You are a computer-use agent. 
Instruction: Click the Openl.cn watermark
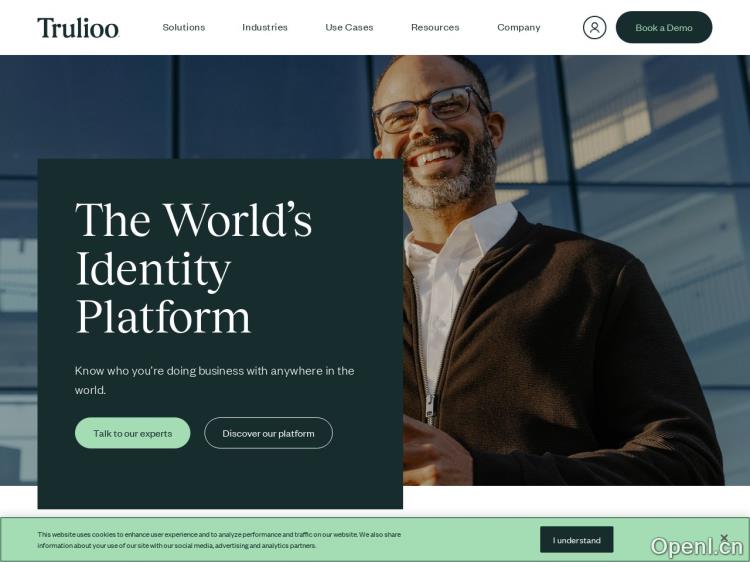[x=697, y=547]
